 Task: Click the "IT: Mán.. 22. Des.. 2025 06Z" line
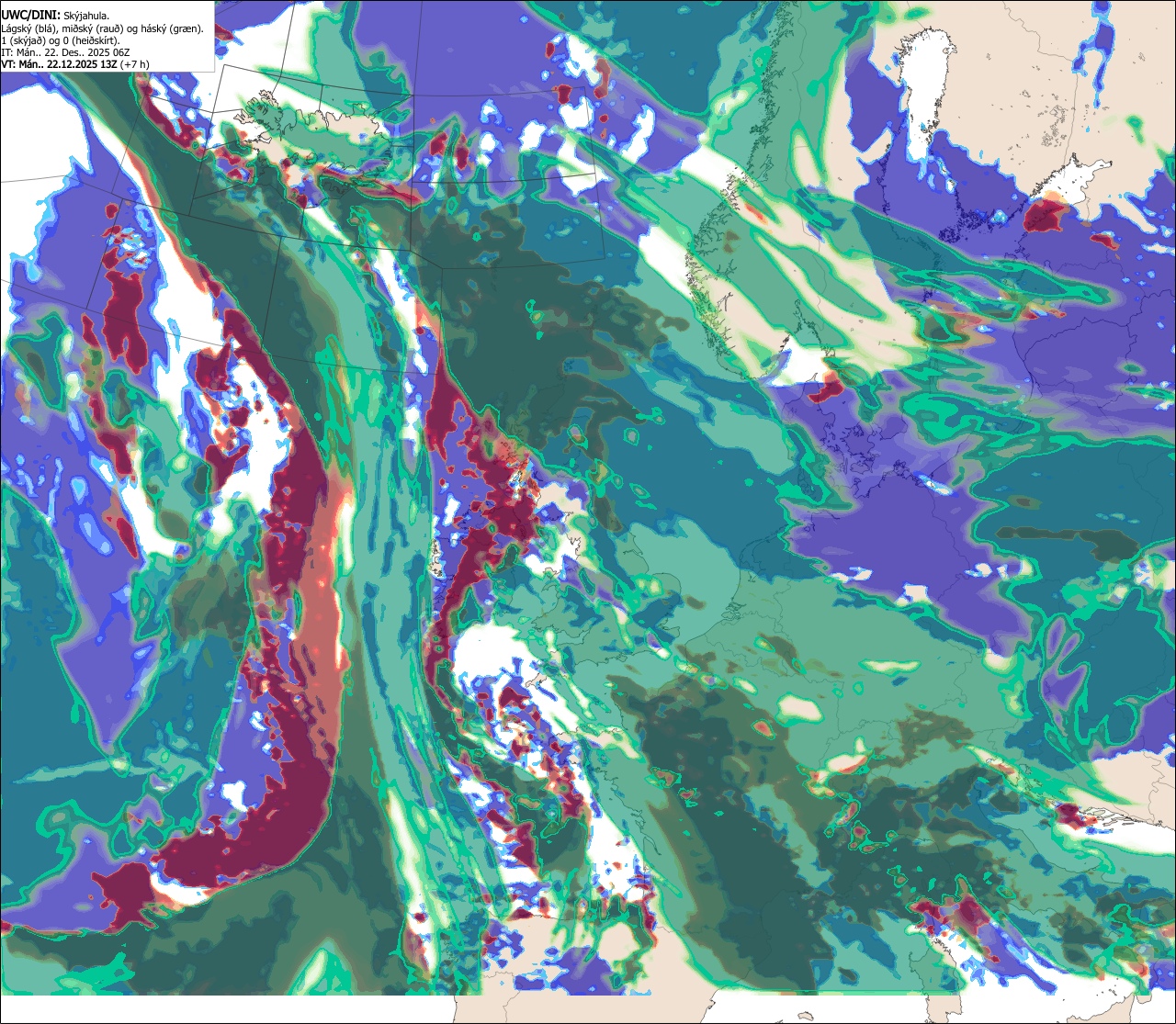(65, 53)
